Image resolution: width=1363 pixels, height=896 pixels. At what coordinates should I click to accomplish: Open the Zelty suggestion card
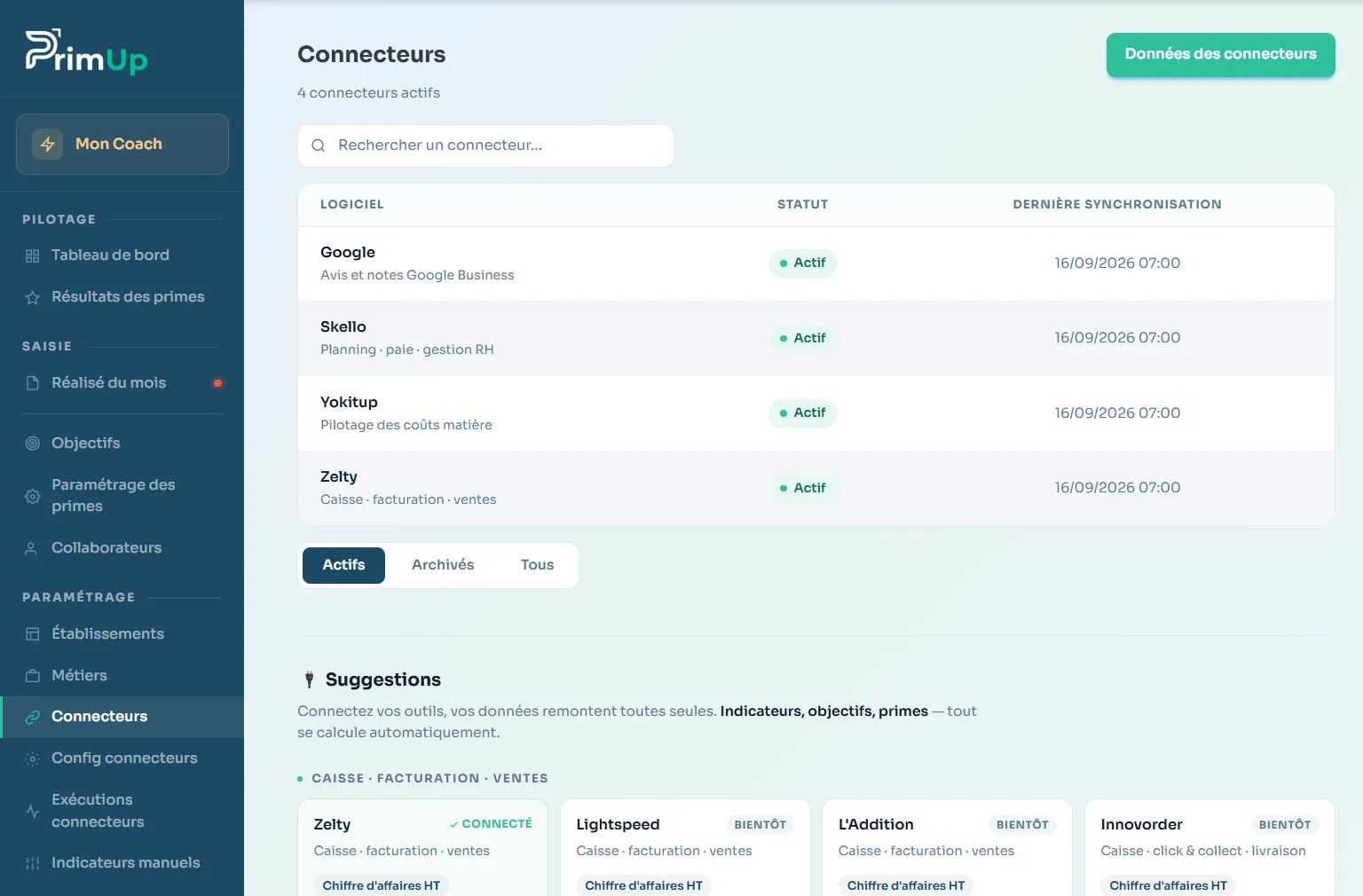click(x=422, y=848)
